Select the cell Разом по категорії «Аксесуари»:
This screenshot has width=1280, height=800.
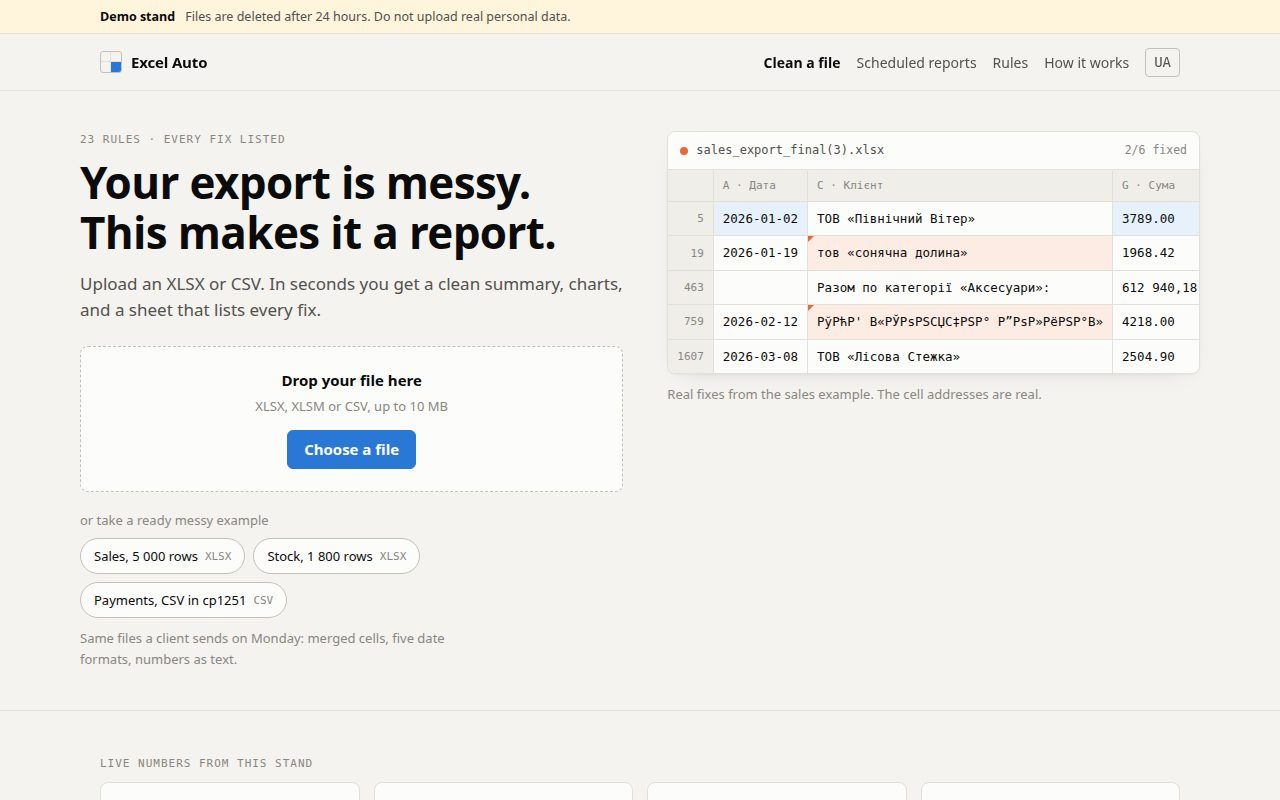[x=960, y=288]
